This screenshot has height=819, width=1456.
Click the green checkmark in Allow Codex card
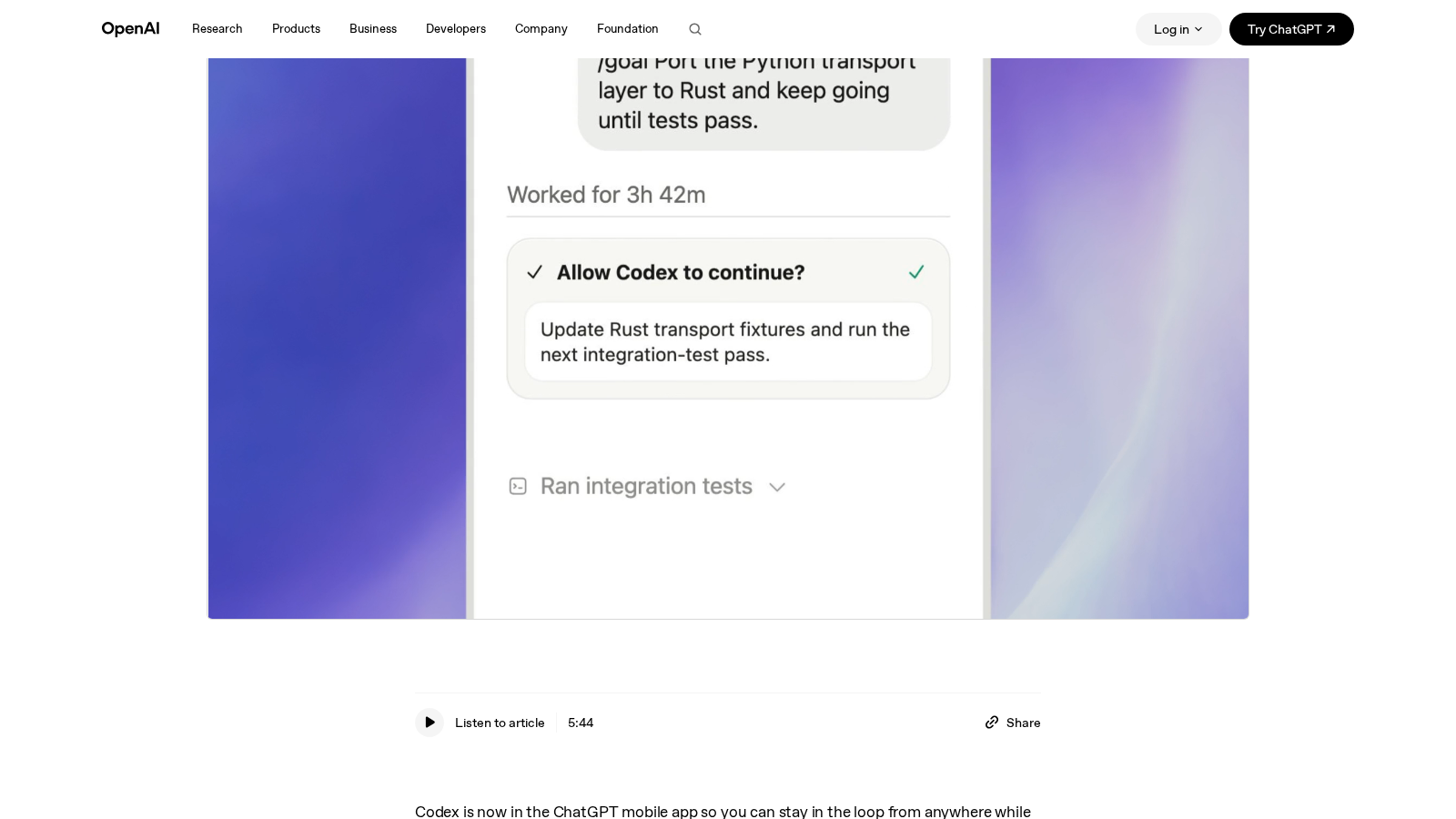click(916, 272)
